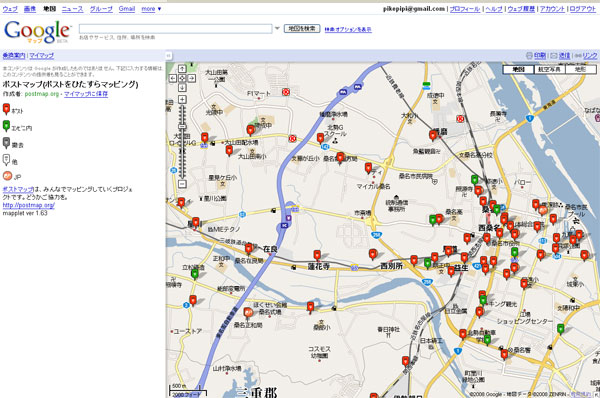This screenshot has height=398, width=600.
Task: Zoom out with the minus button
Action: point(182,184)
